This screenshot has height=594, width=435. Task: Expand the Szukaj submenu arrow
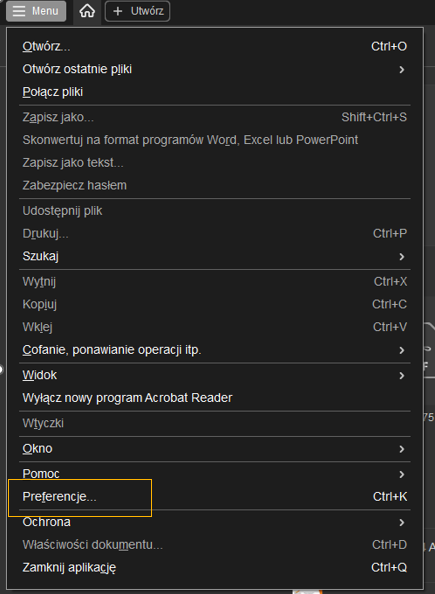402,256
